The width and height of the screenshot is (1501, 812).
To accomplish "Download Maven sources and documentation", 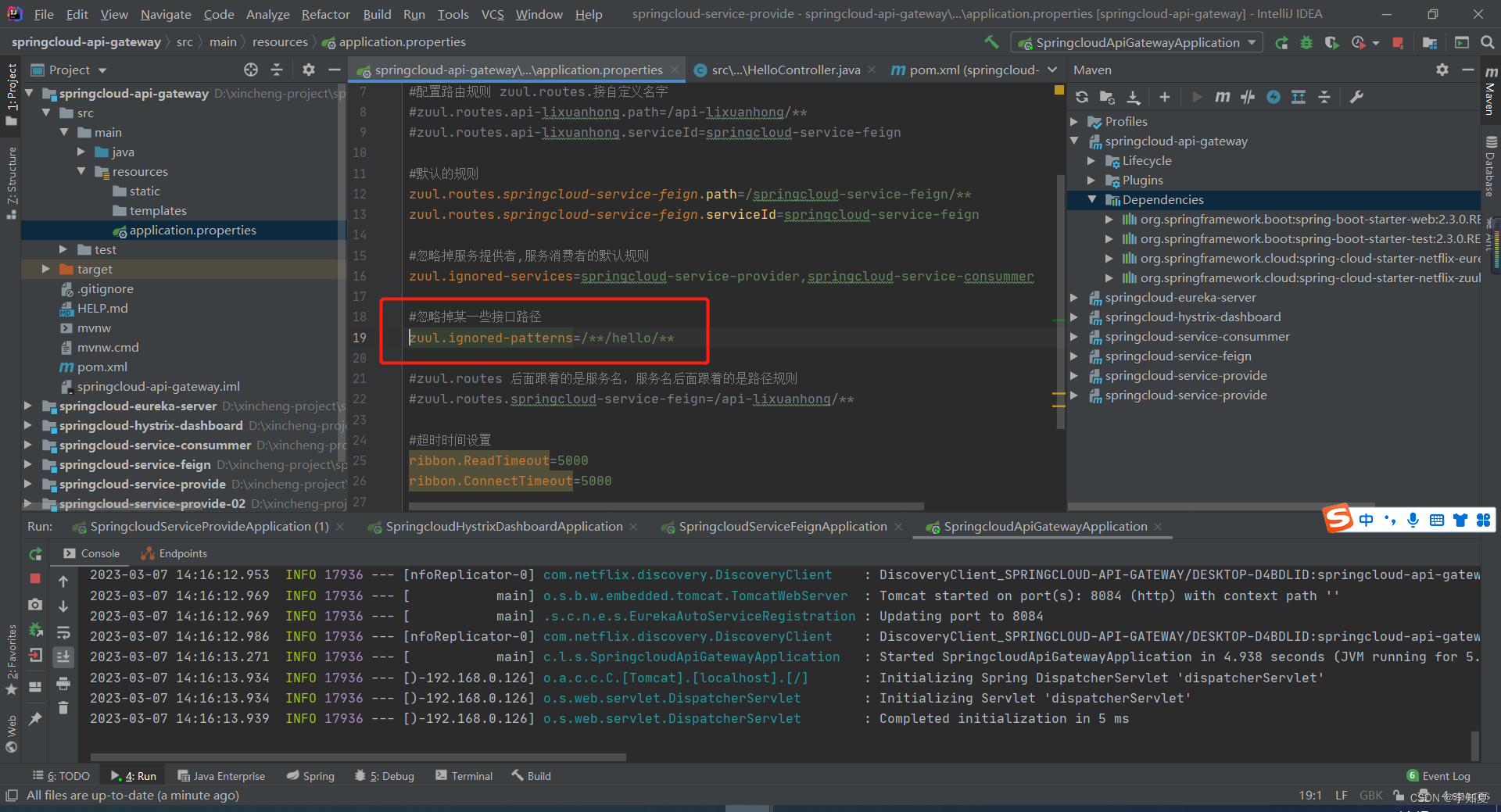I will point(1134,97).
